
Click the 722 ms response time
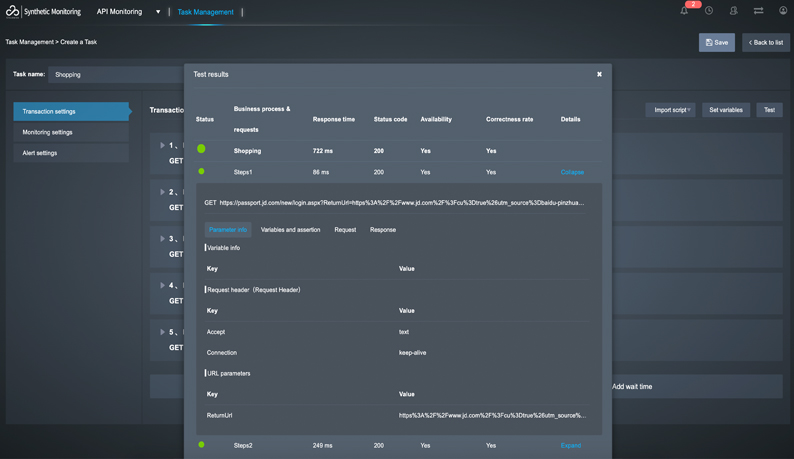pos(323,151)
